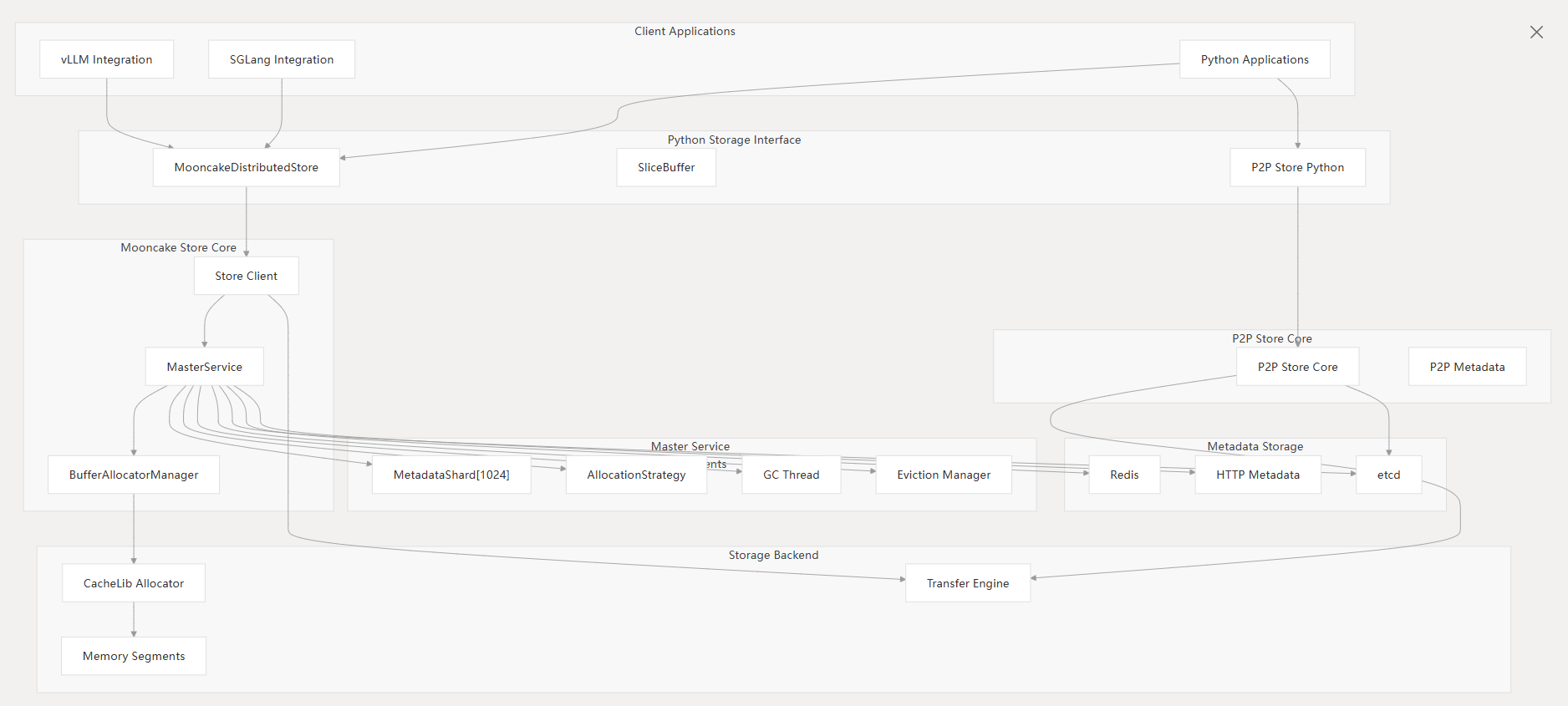Click the "Master Service" subgraph title text
The height and width of the screenshot is (706, 1568).
tap(690, 446)
